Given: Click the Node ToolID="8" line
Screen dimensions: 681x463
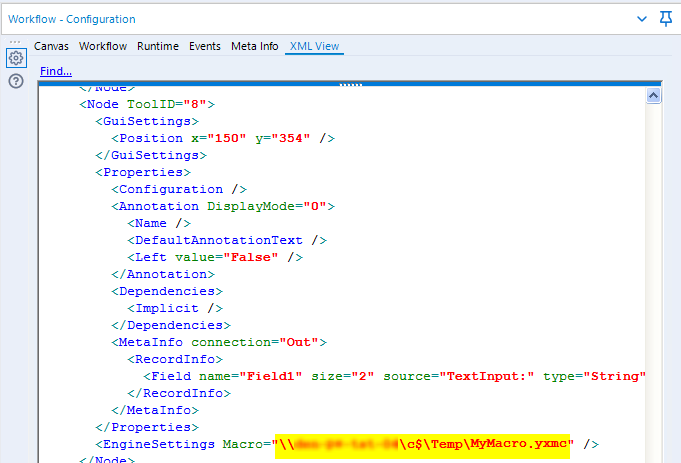Looking at the screenshot, I should tap(147, 104).
